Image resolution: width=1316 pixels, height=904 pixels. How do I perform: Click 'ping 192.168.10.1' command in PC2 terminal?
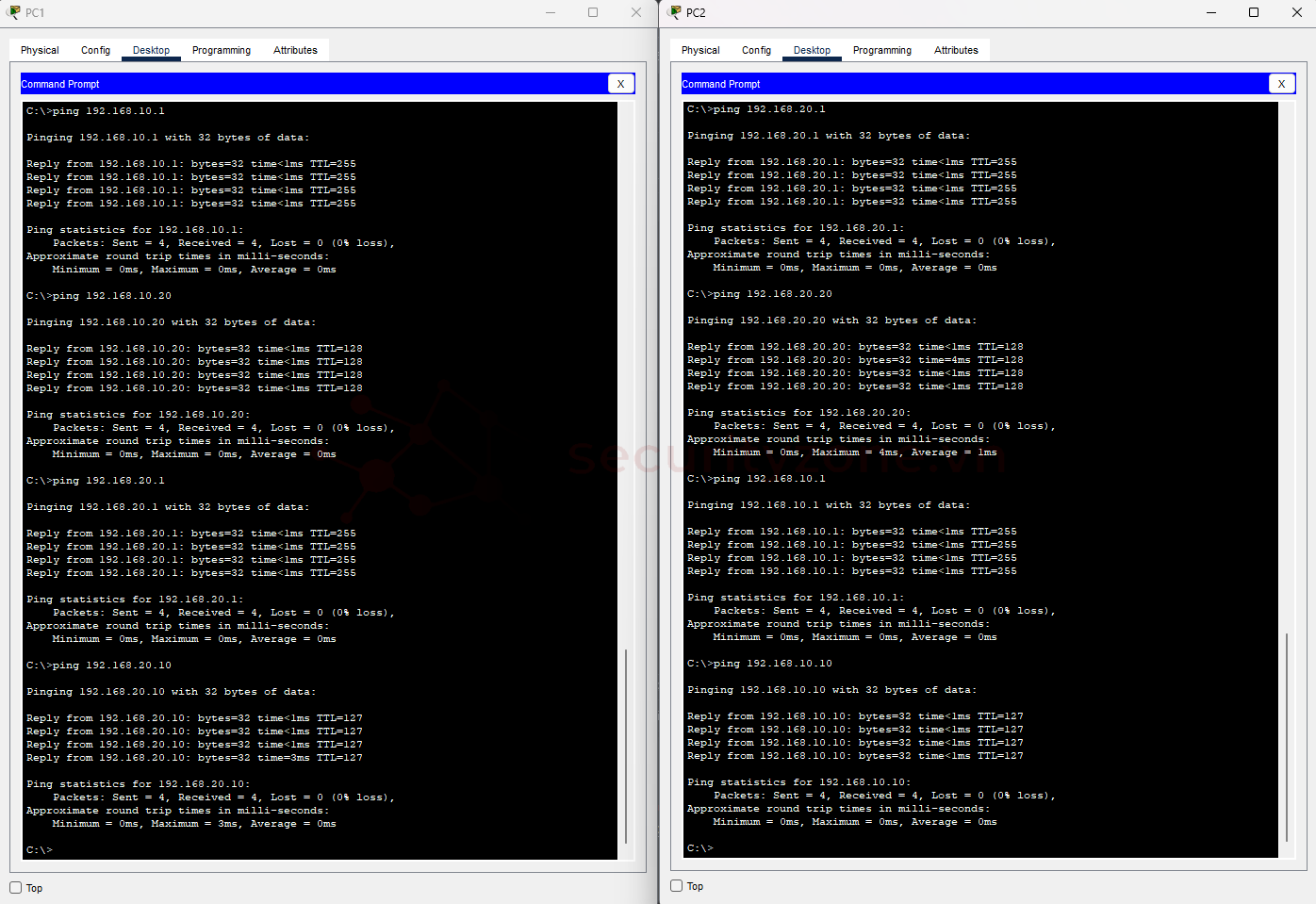(x=769, y=479)
